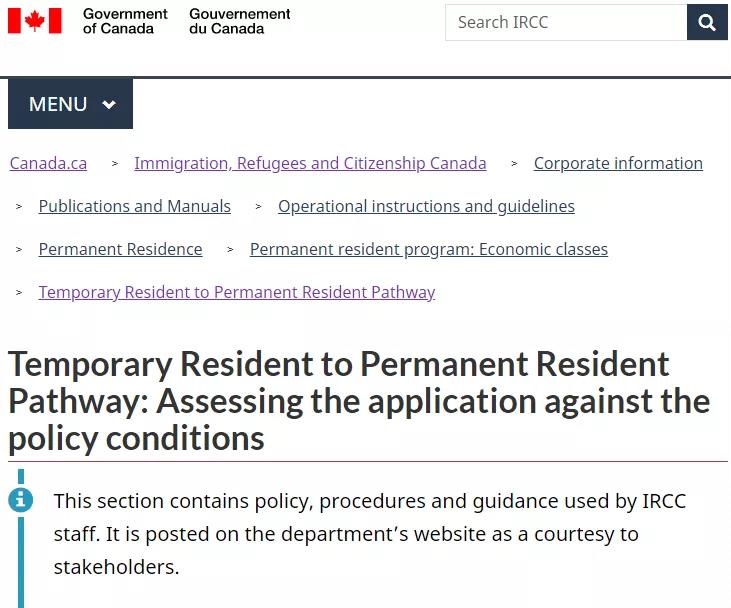
Task: Click the page heading about policy conditions
Action: [x=359, y=401]
